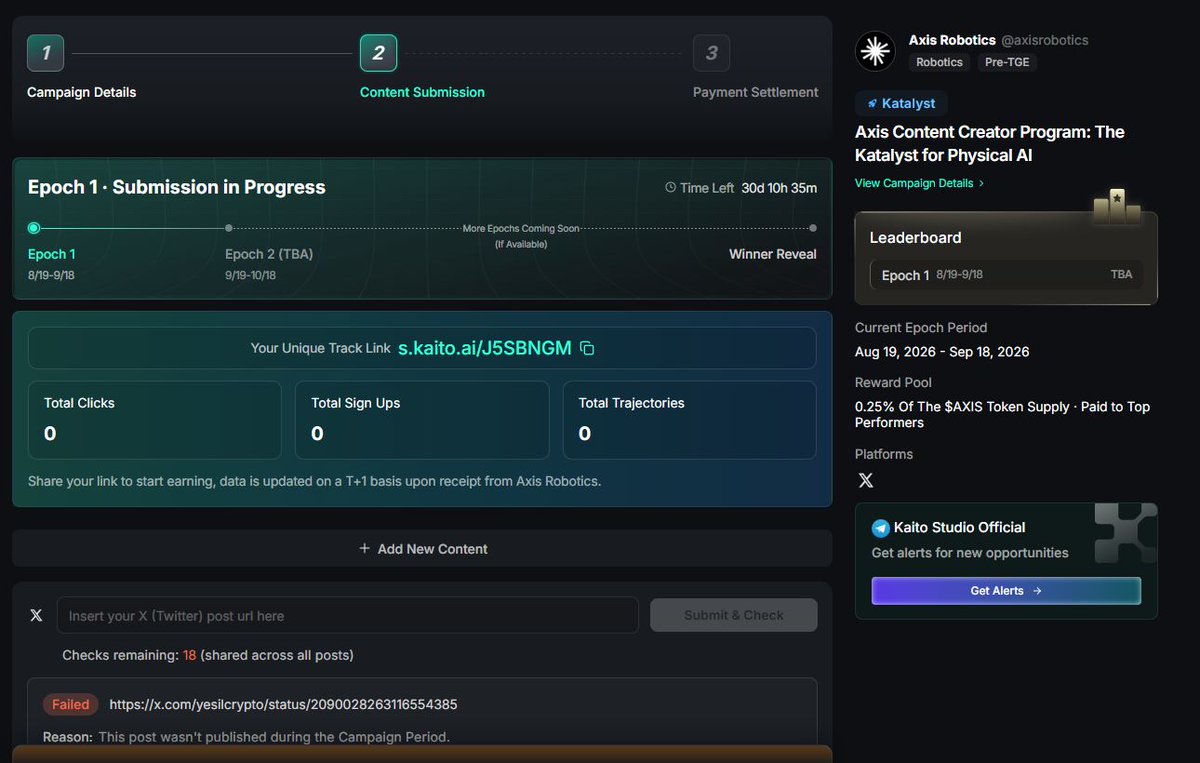The height and width of the screenshot is (763, 1200).
Task: Click the Axis Content Creator Program title
Action: pyautogui.click(x=990, y=144)
